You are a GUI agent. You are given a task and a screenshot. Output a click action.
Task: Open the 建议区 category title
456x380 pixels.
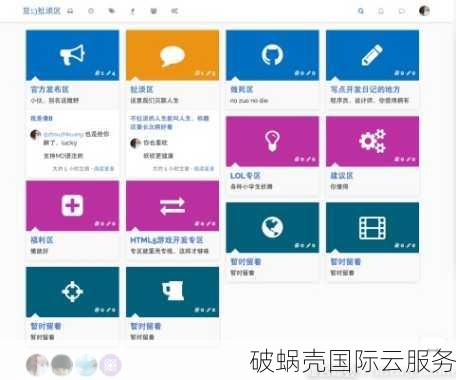(341, 176)
